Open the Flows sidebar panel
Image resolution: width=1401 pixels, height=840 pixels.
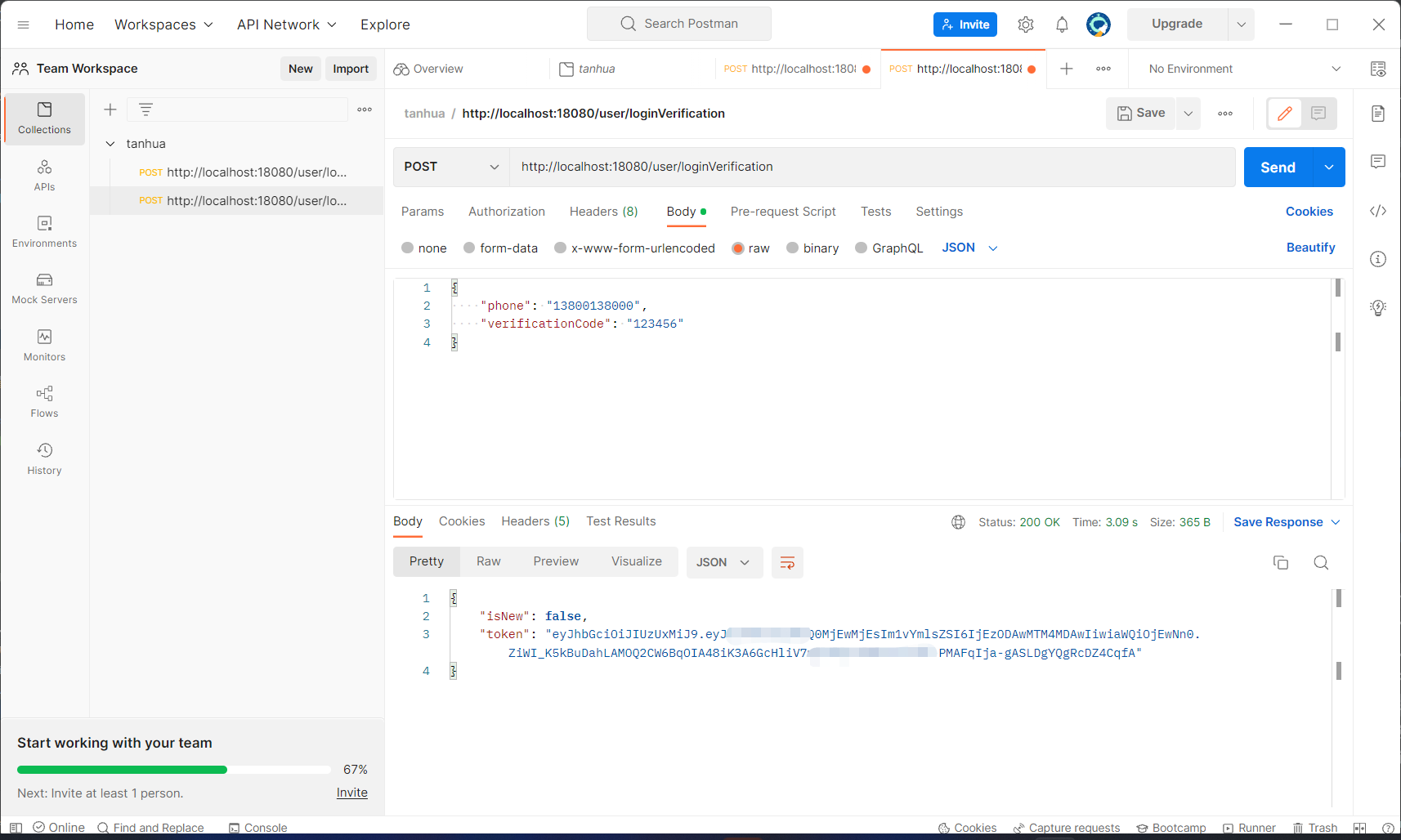[x=44, y=402]
